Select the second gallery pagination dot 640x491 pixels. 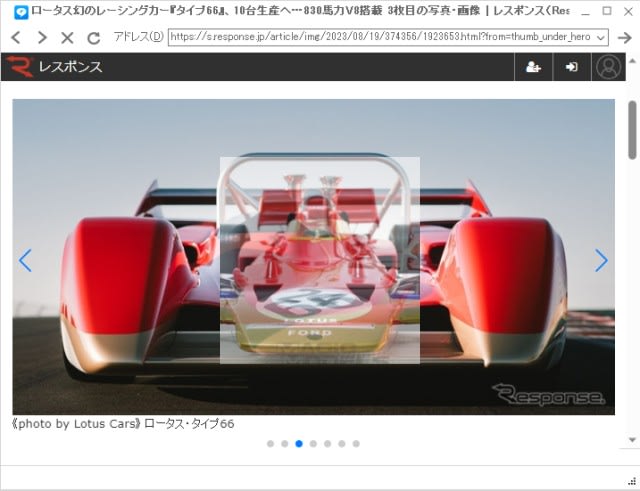[x=284, y=444]
